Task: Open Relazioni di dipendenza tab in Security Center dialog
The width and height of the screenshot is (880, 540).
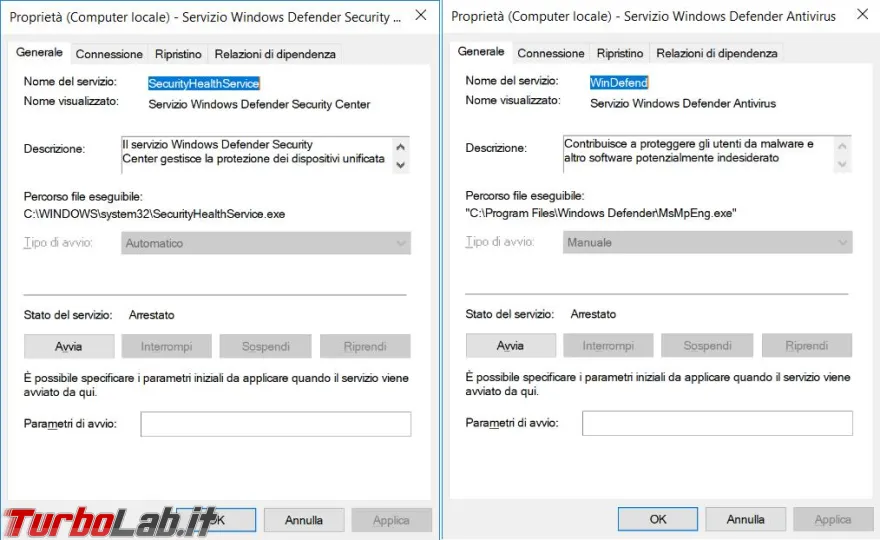Action: click(x=275, y=54)
